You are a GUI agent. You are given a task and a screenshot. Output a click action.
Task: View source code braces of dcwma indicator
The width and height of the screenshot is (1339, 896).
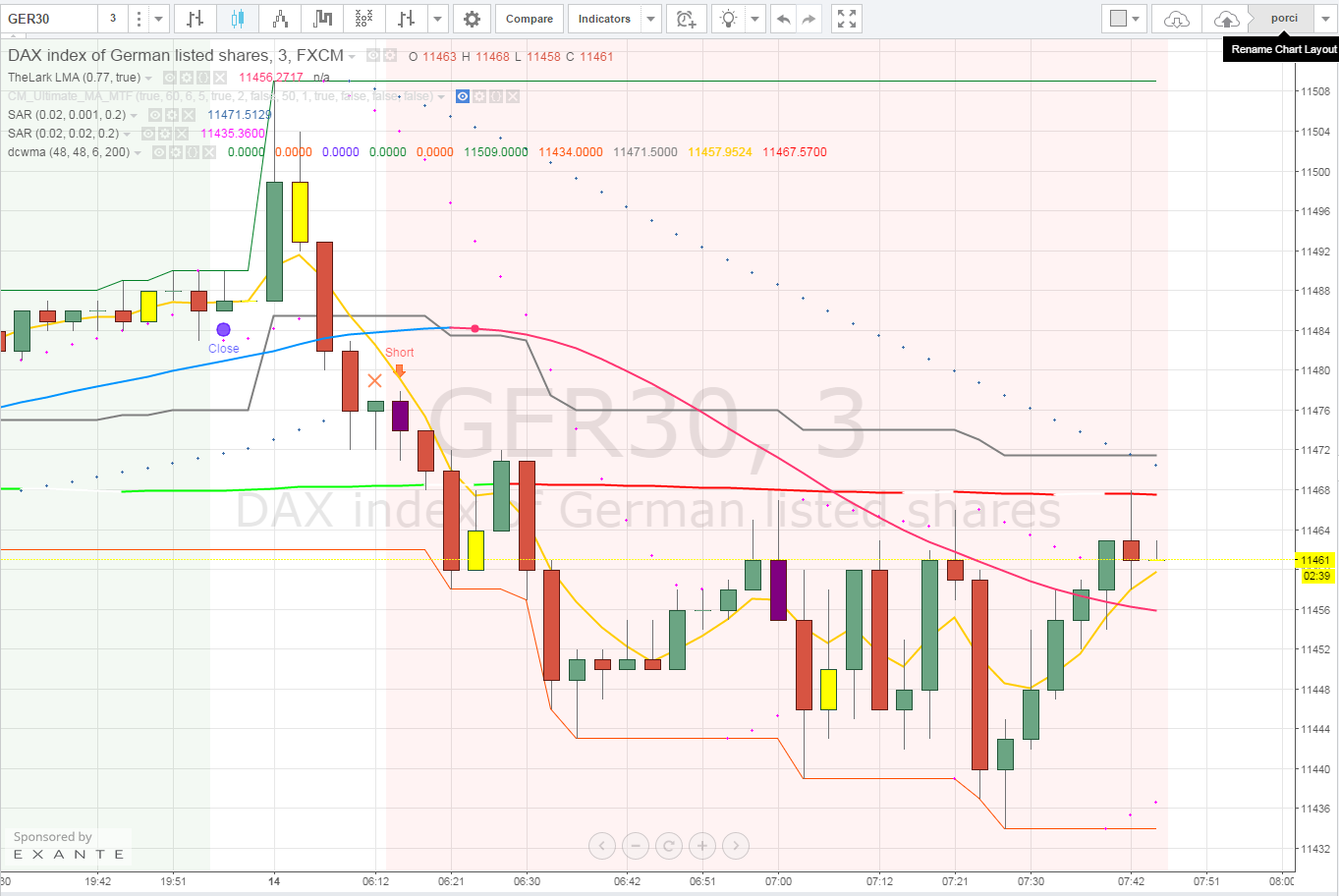[x=192, y=152]
